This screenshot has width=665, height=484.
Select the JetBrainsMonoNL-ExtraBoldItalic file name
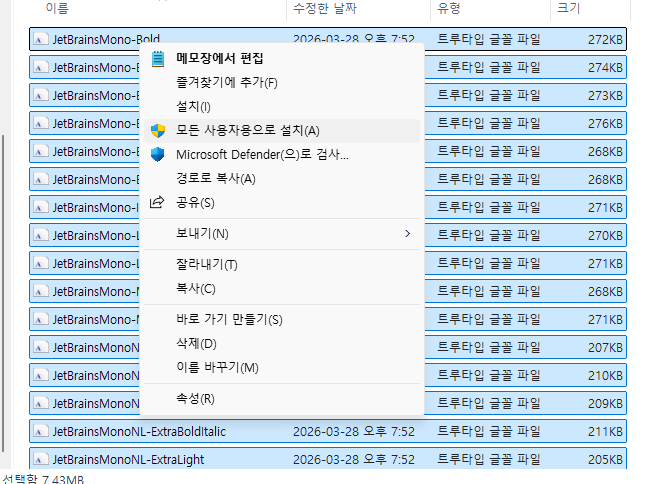pyautogui.click(x=139, y=432)
